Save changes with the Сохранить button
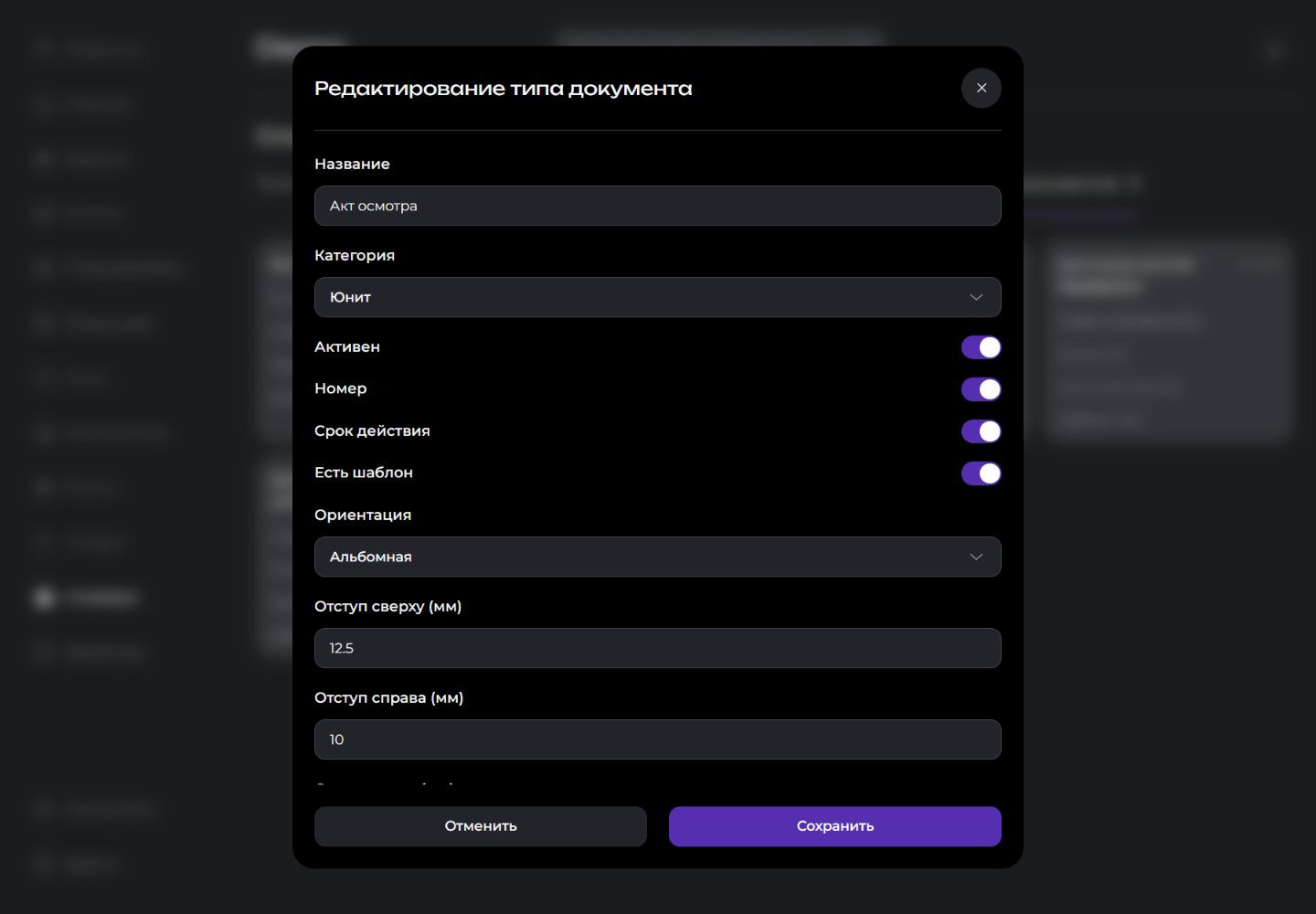This screenshot has width=1316, height=914. coord(835,826)
